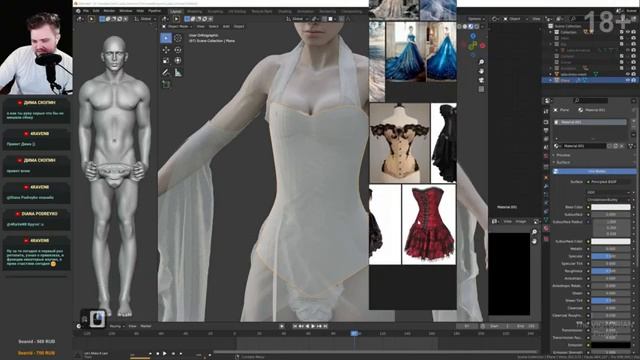Open the Object Mode dropdown
The image size is (640, 360).
[x=178, y=27]
